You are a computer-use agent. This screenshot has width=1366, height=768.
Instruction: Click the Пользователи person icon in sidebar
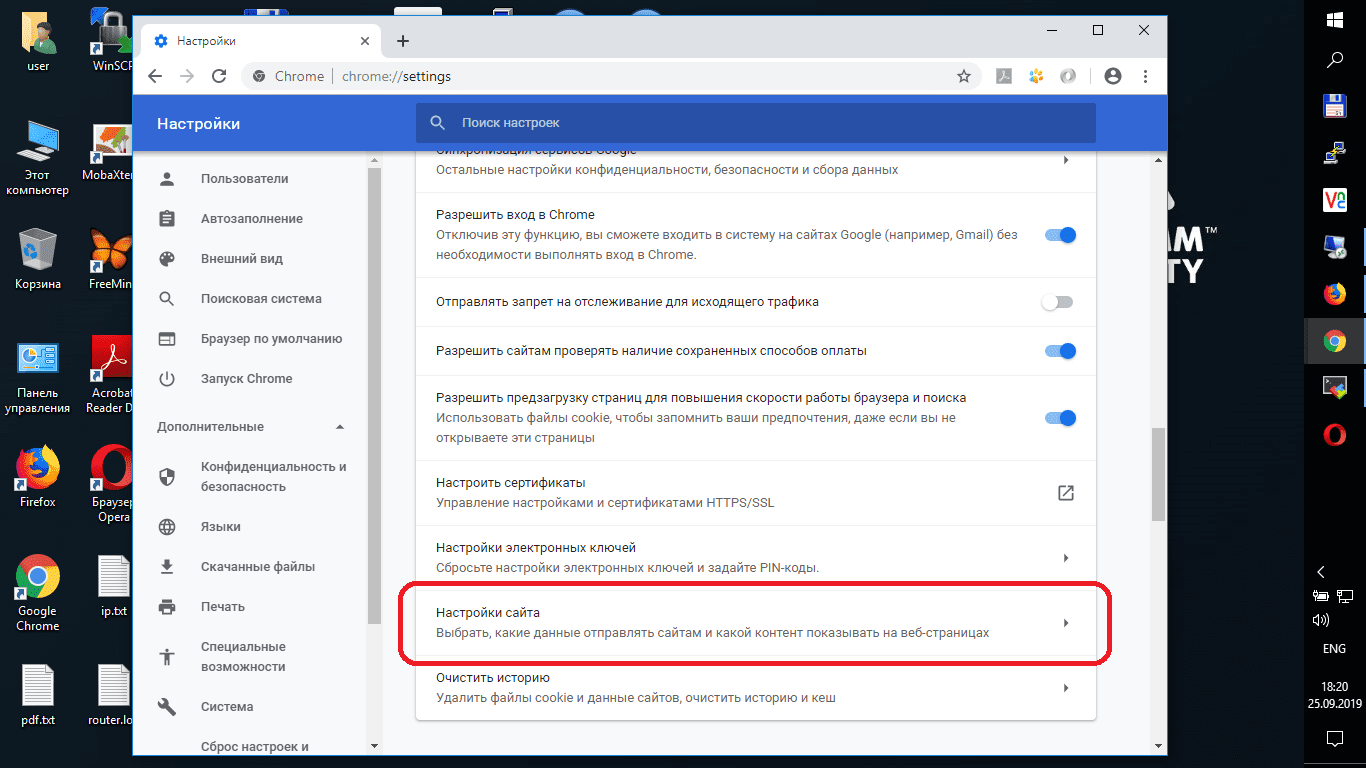[167, 179]
